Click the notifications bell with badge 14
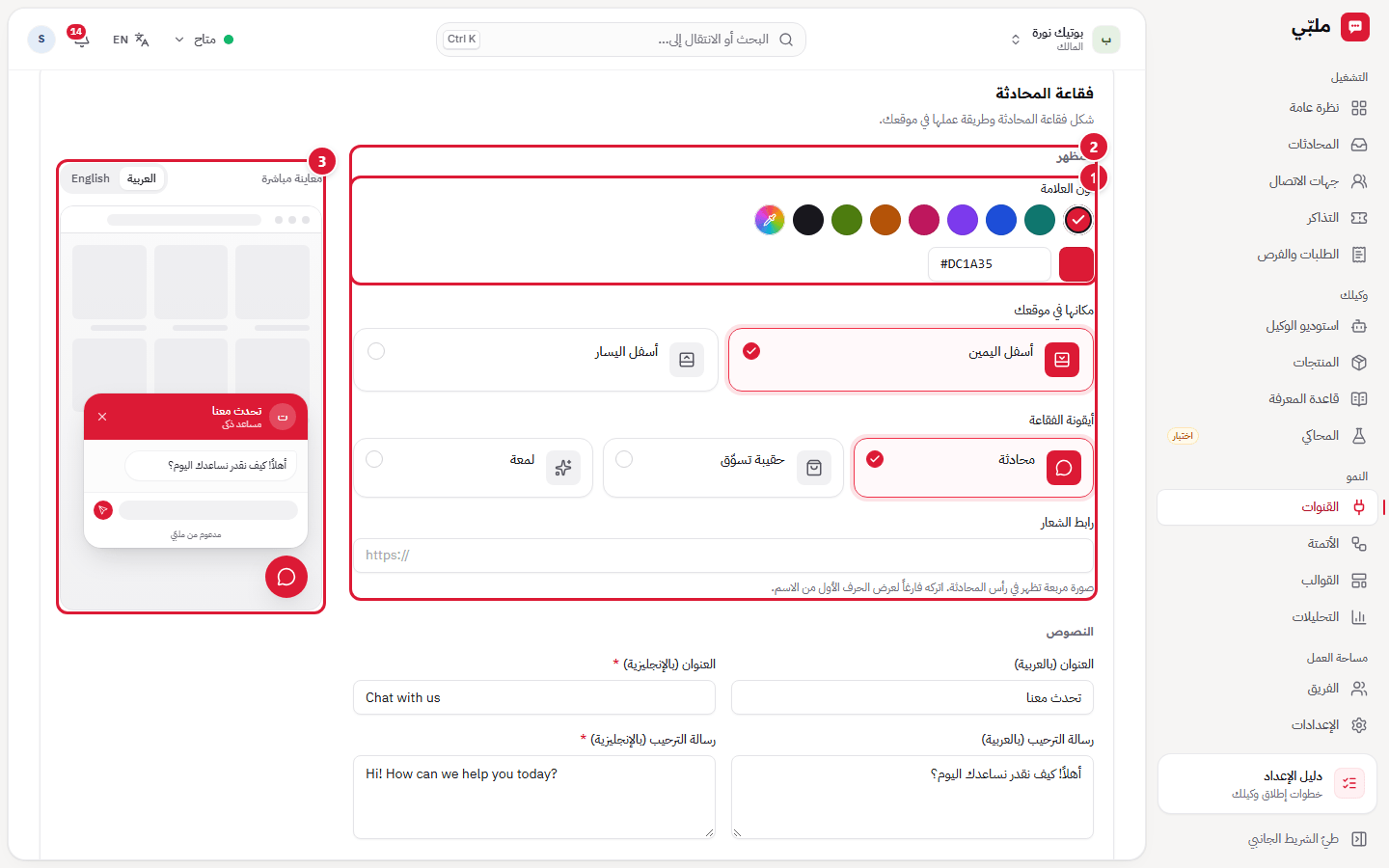The image size is (1389, 868). 80,39
